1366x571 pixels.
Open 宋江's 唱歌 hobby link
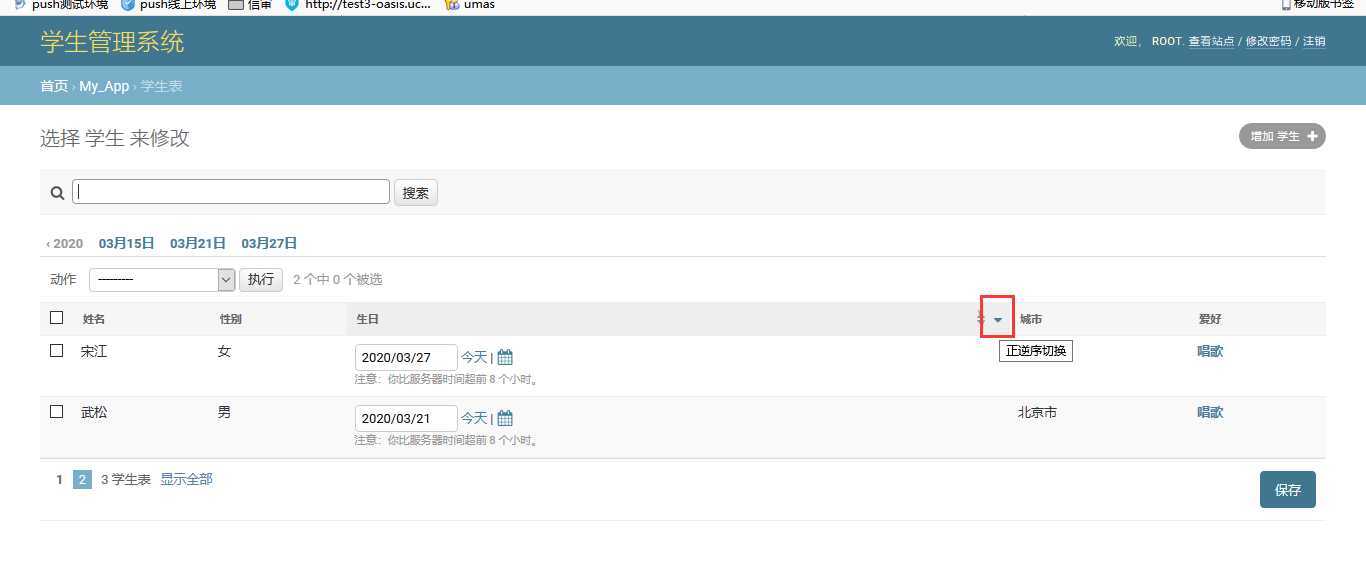1210,351
